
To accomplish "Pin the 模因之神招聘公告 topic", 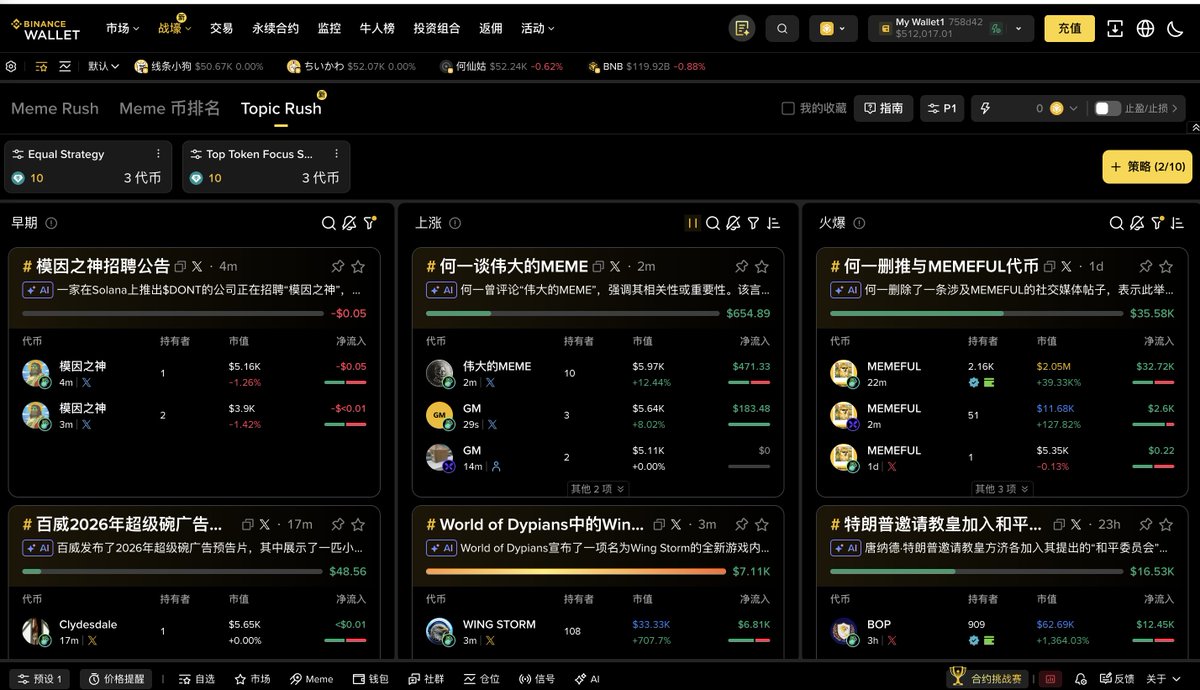I will click(337, 266).
